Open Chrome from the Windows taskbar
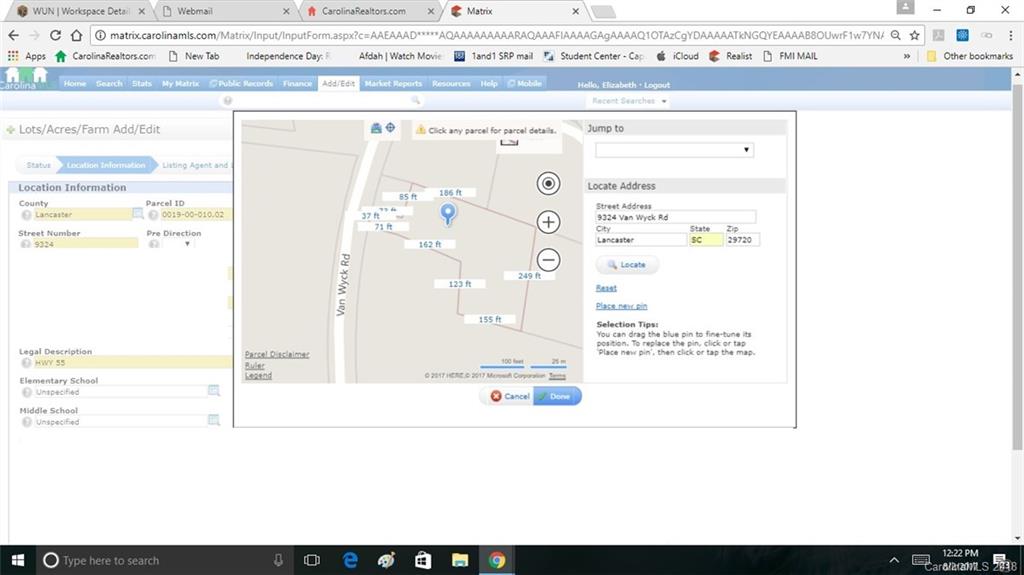 pos(496,560)
